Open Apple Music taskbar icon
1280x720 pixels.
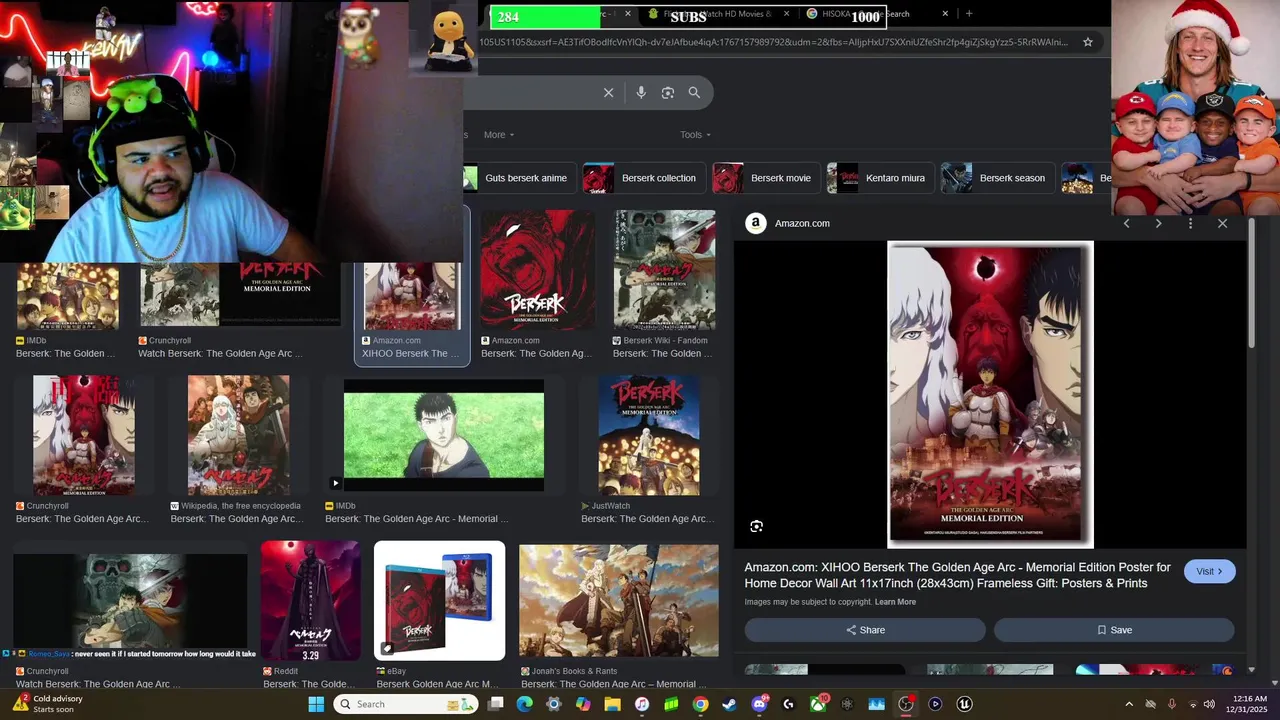tap(642, 704)
